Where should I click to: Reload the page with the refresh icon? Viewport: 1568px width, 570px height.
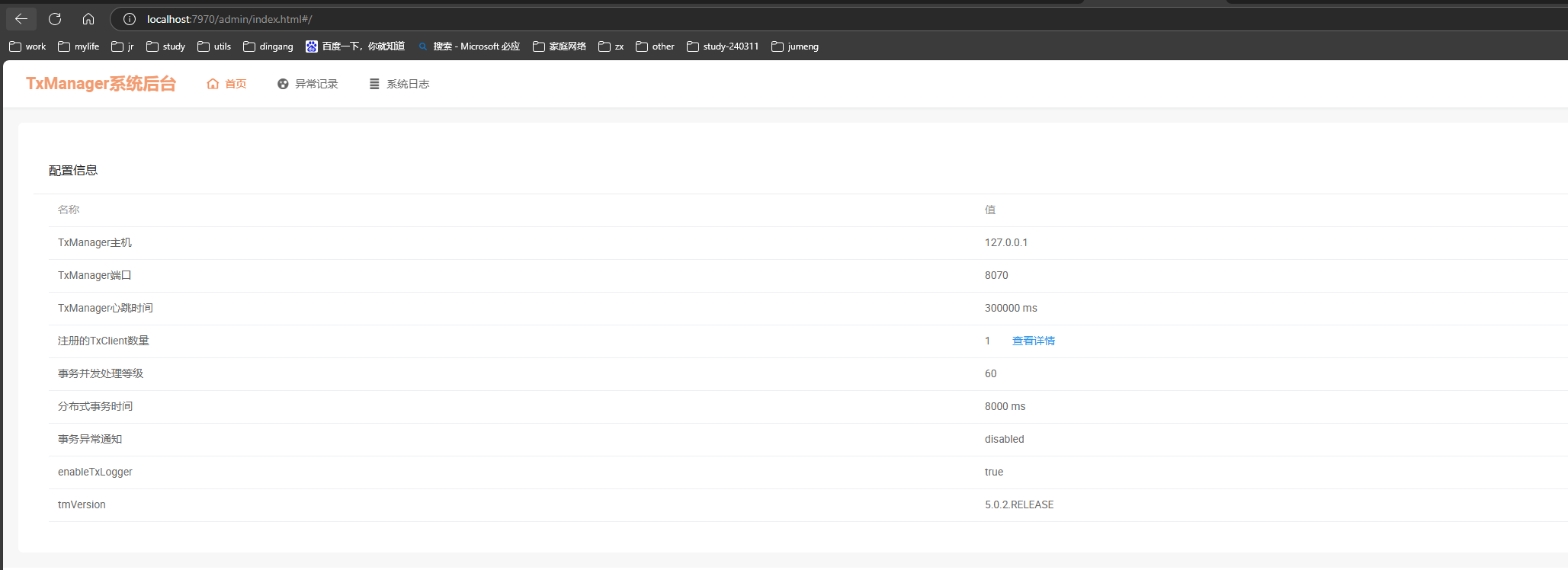55,19
